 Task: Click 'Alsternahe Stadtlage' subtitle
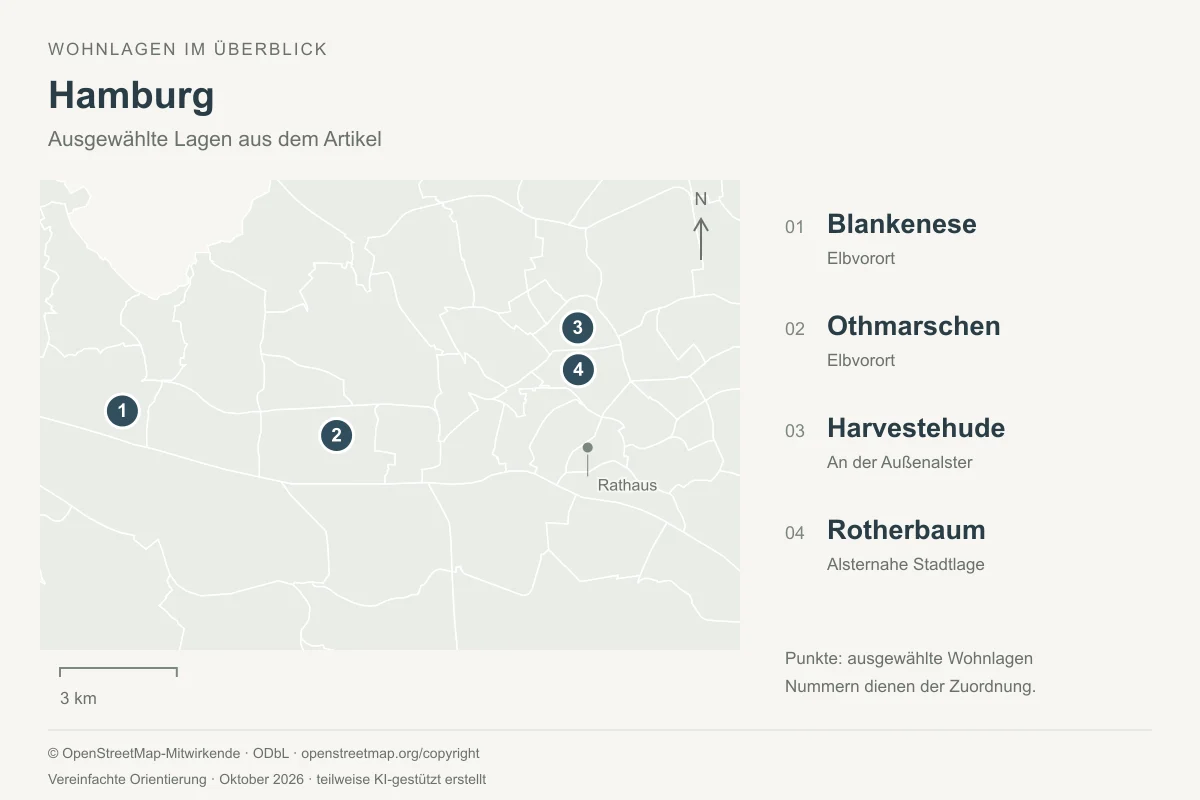point(906,564)
